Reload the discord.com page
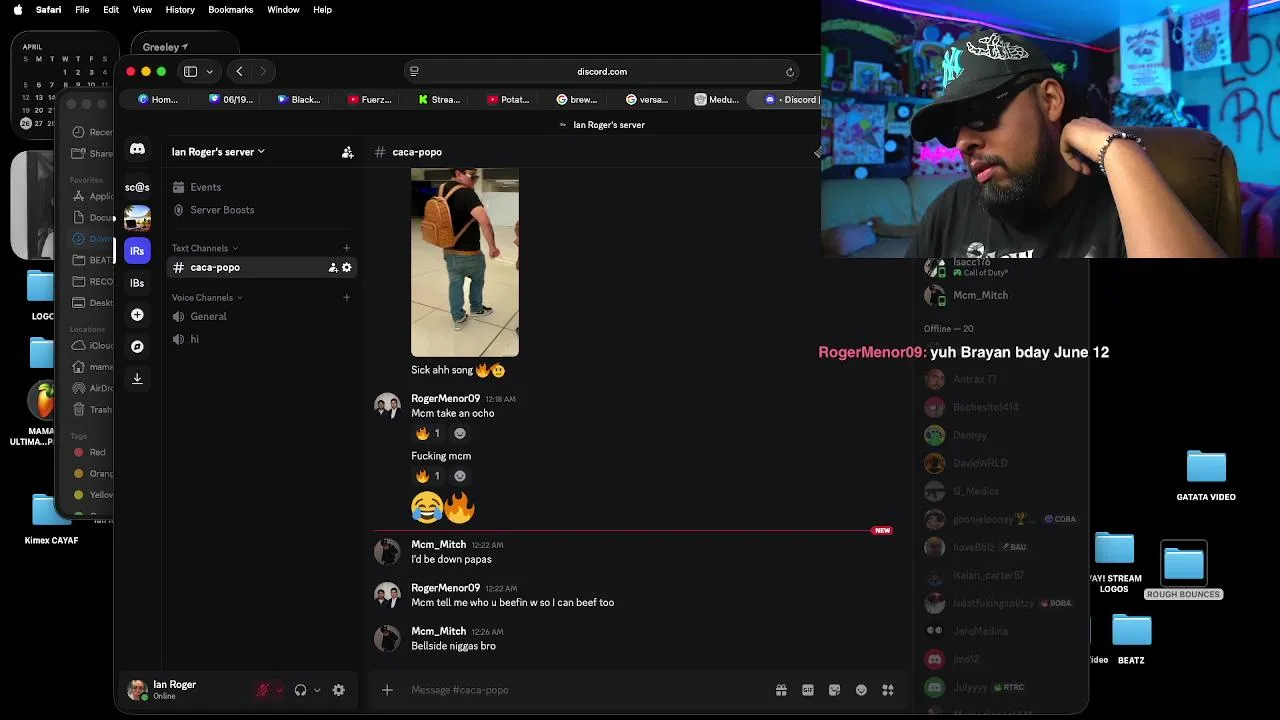This screenshot has width=1280, height=720. tap(790, 71)
